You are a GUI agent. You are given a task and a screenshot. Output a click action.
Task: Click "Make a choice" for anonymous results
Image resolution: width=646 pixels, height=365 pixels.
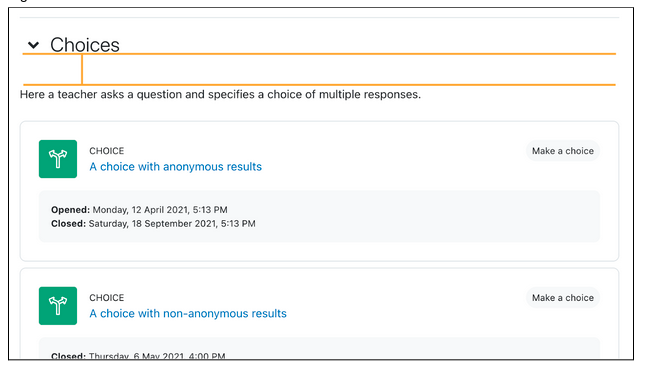pos(563,151)
